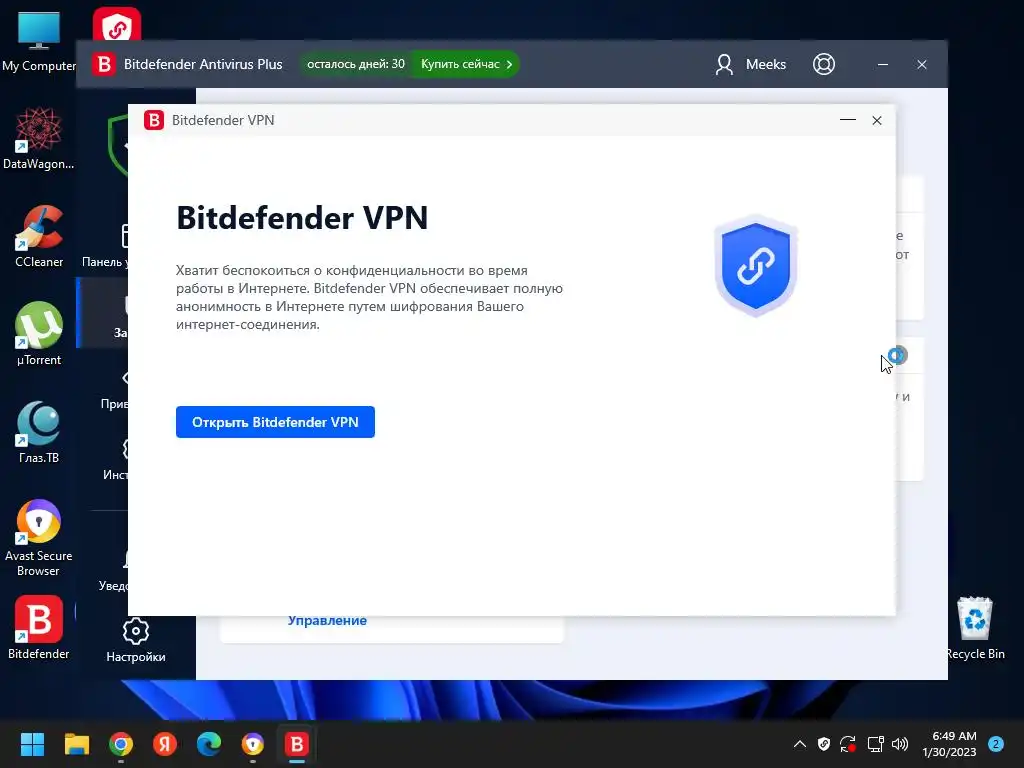The image size is (1024, 768).
Task: Switch to Google Chrome in the taskbar
Action: pos(121,744)
